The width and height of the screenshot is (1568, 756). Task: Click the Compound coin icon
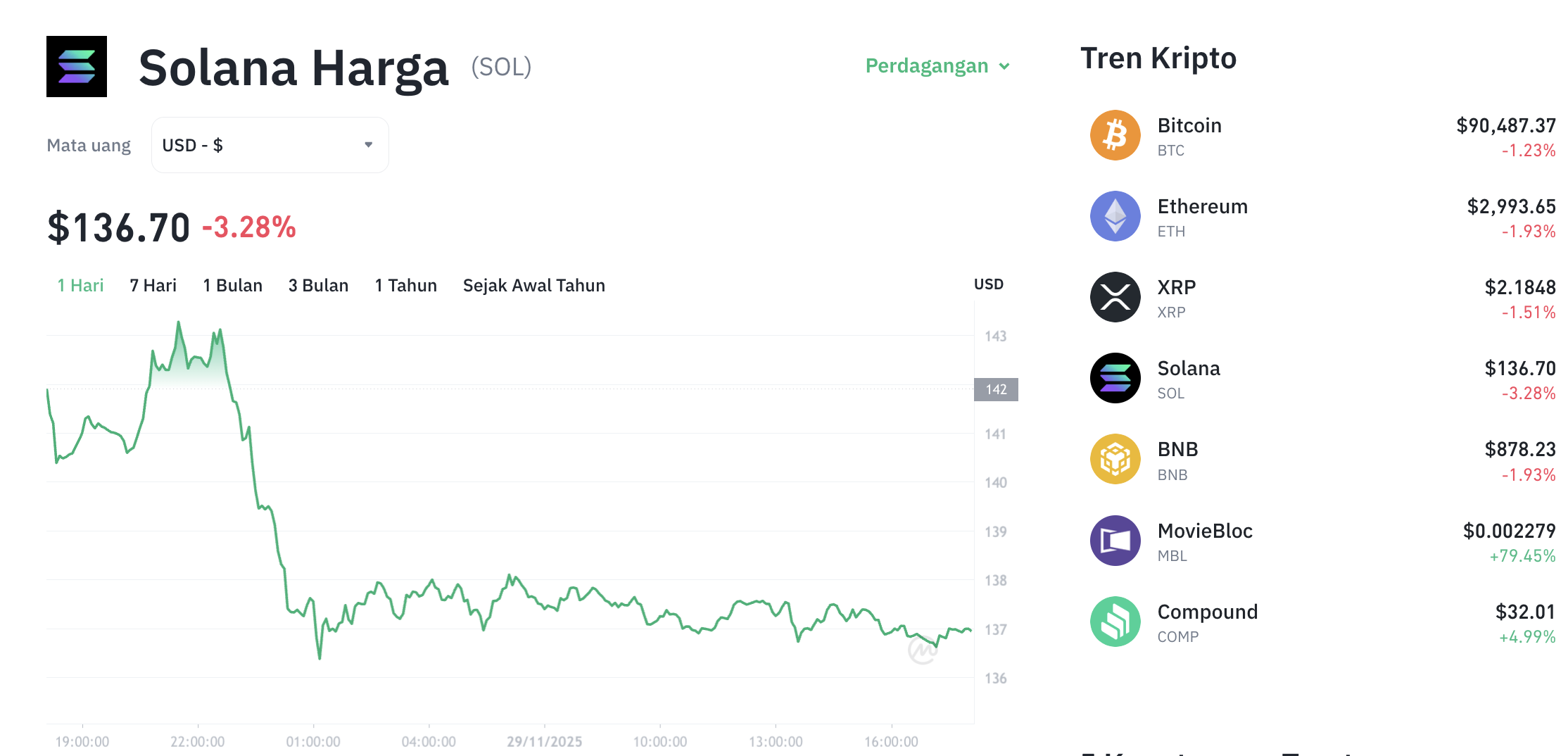1115,622
